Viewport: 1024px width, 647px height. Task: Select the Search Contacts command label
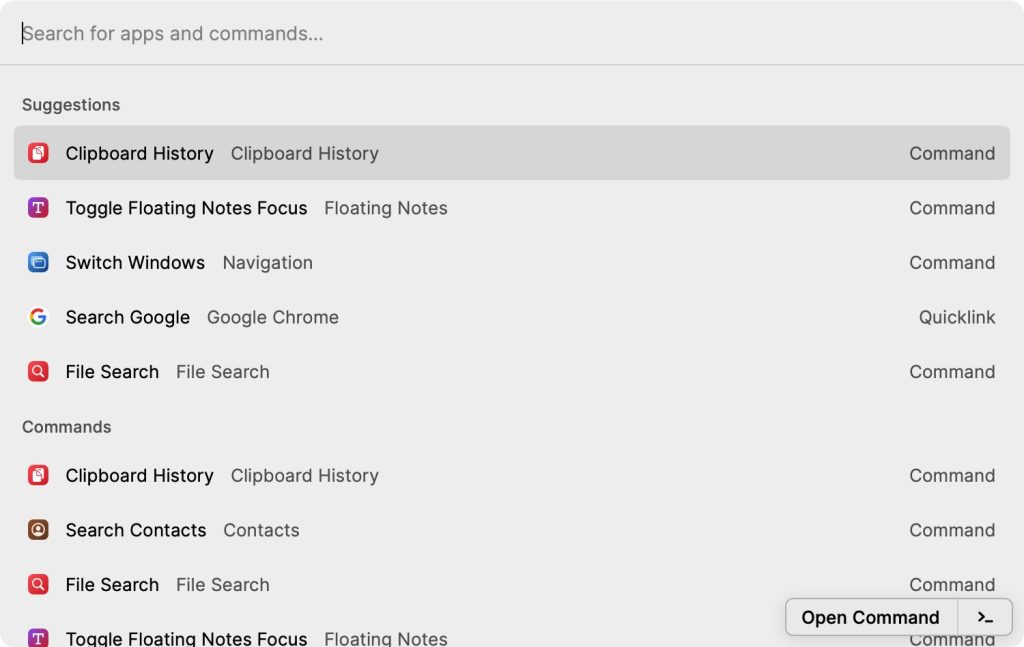pyautogui.click(x=135, y=530)
